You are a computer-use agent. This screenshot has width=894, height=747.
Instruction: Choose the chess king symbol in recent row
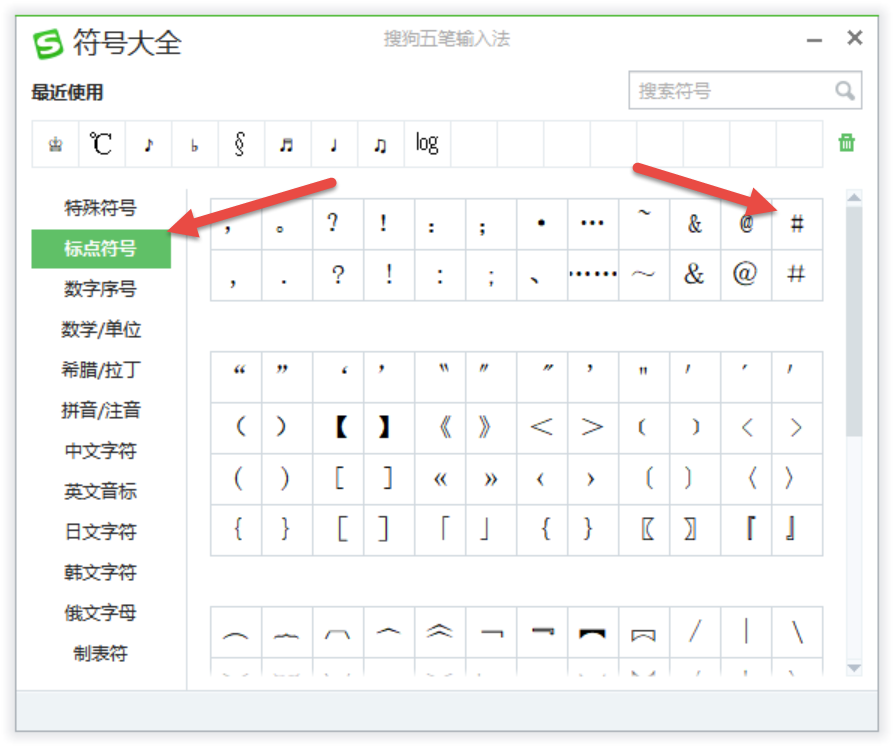55,144
